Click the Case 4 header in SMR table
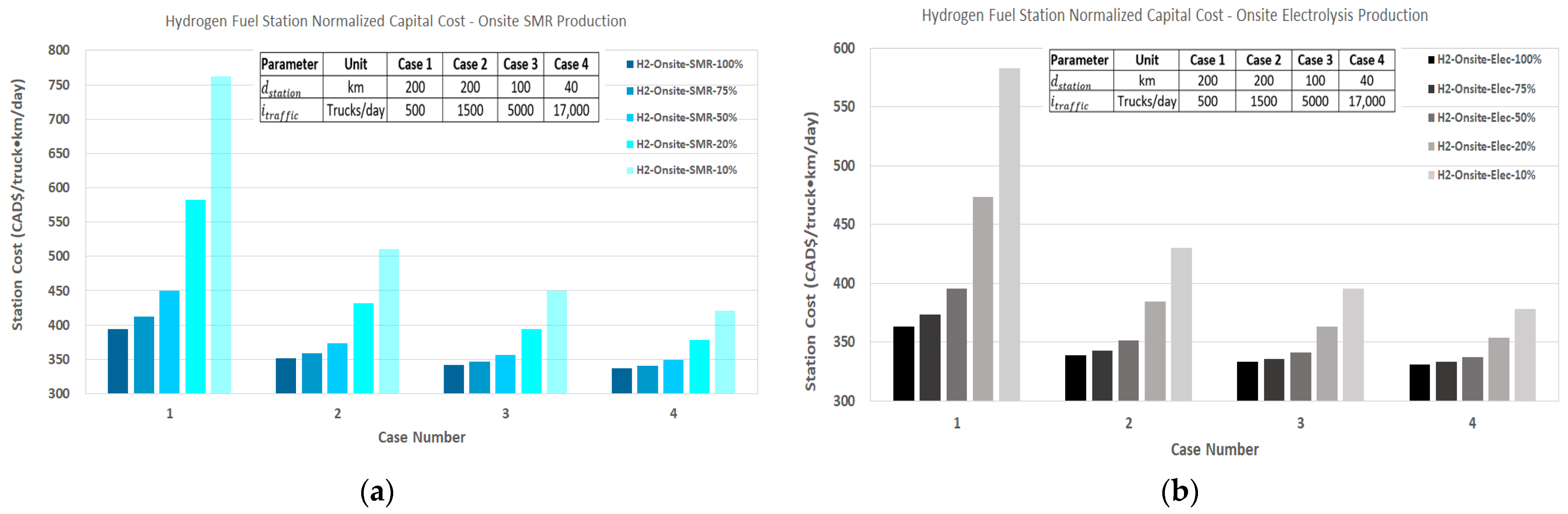 click(570, 64)
